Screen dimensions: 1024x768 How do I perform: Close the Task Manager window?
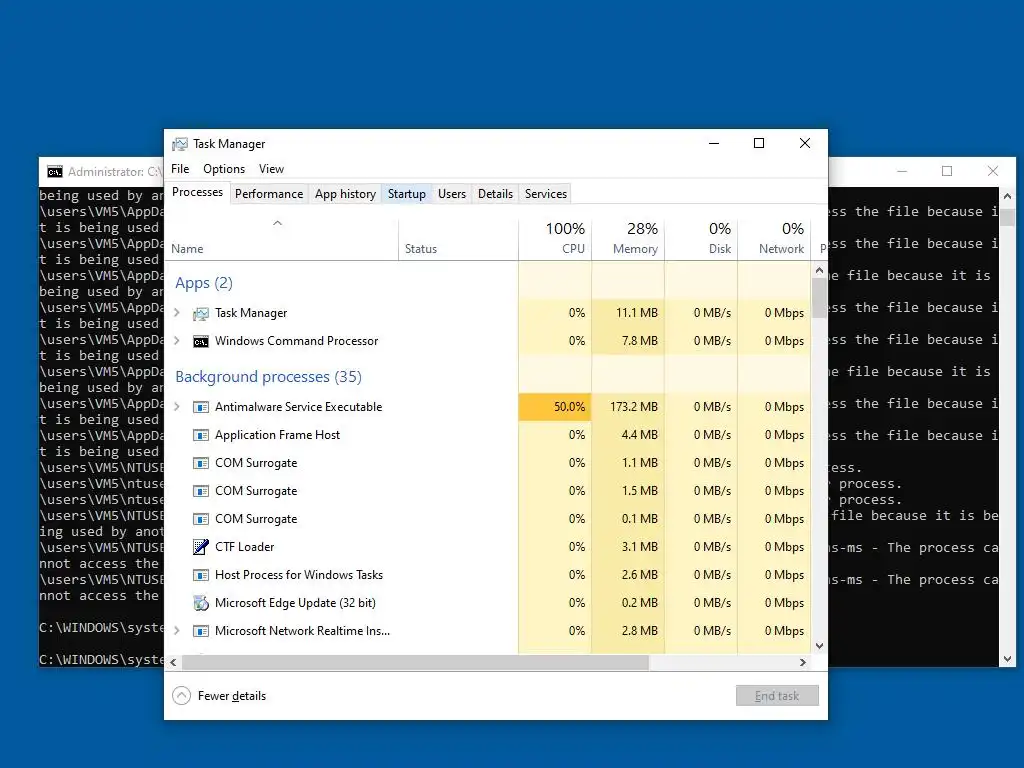tap(805, 143)
